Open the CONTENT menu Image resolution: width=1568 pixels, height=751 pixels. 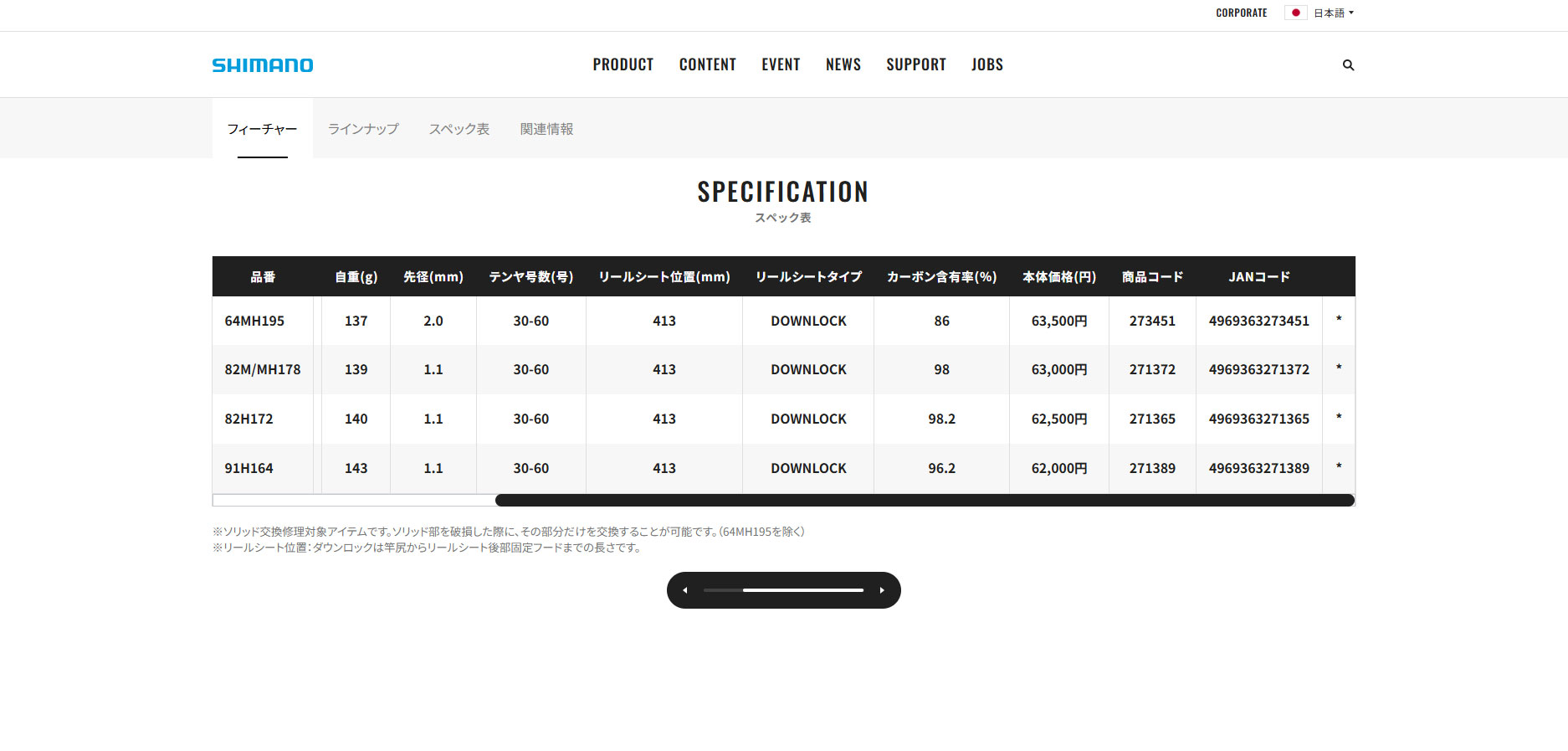coord(708,64)
